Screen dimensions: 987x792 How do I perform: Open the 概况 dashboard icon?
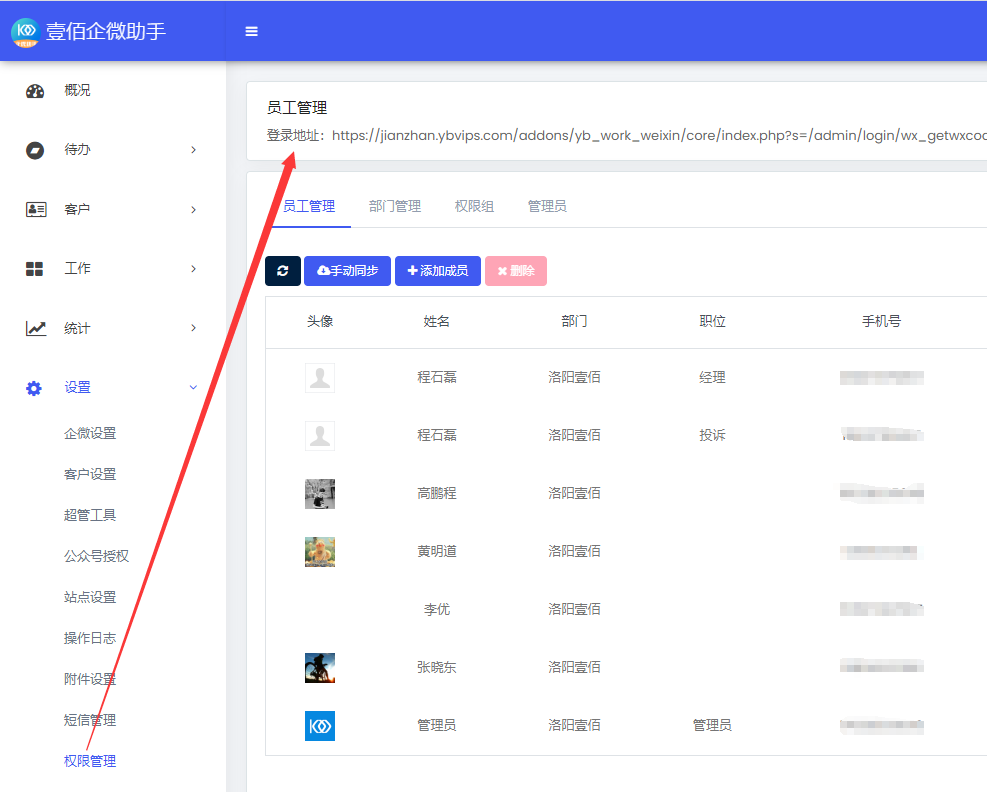click(35, 91)
